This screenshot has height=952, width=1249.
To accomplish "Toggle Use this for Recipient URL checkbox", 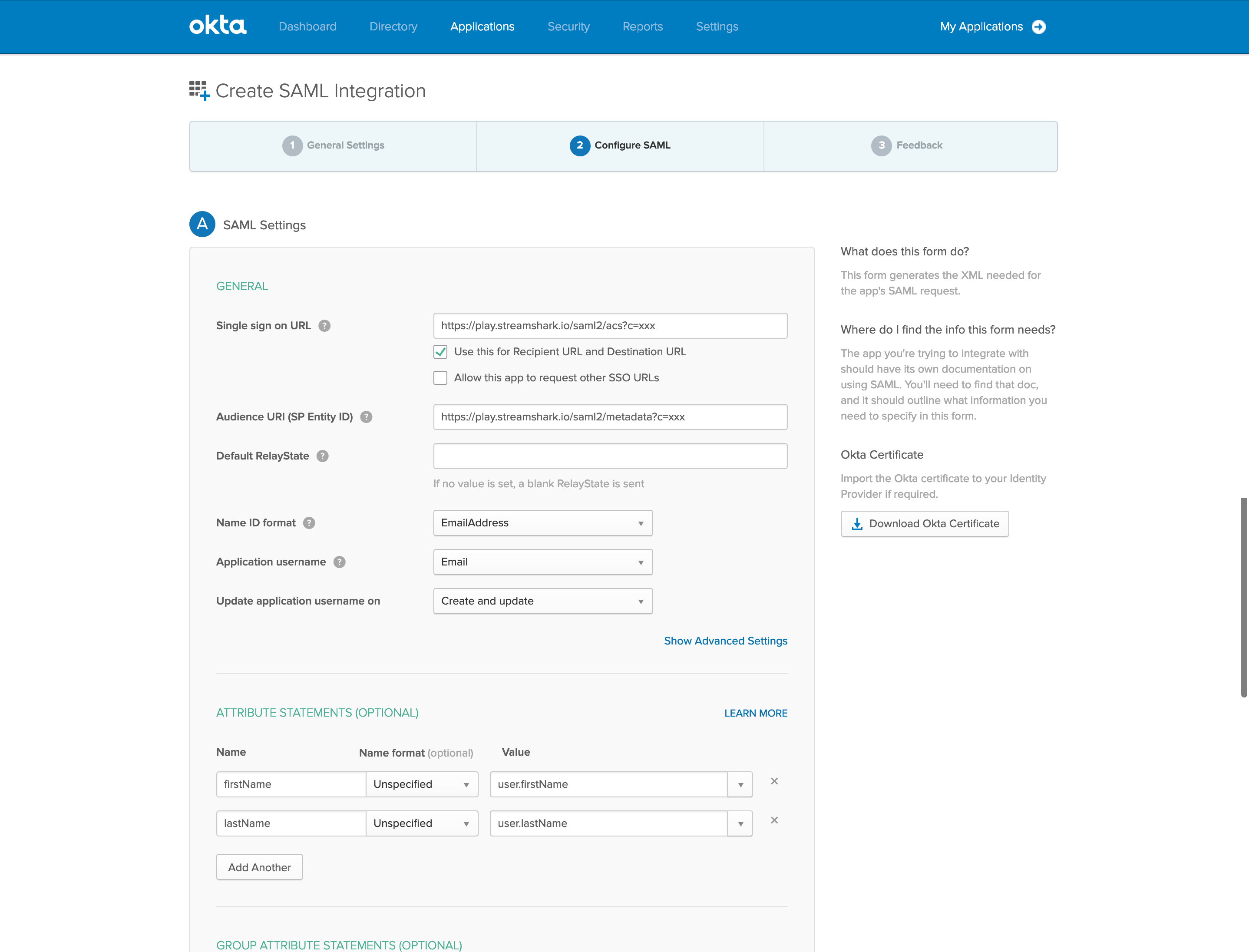I will pos(440,352).
